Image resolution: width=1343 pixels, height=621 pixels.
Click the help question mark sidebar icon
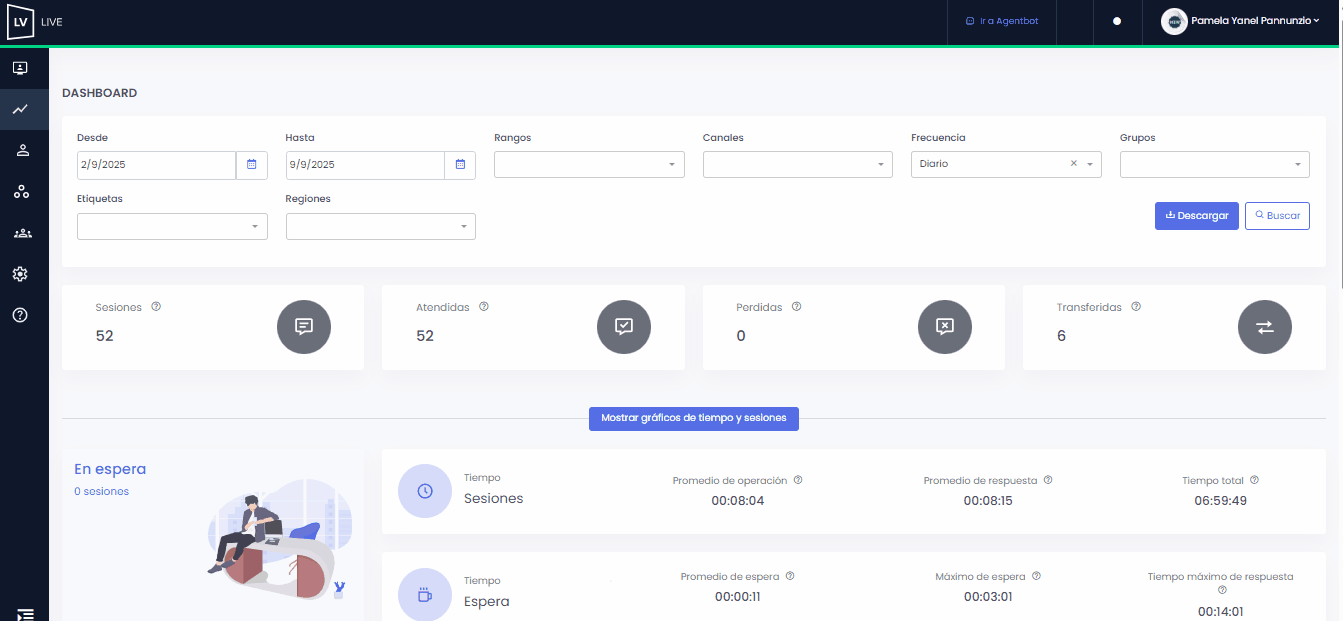point(20,315)
